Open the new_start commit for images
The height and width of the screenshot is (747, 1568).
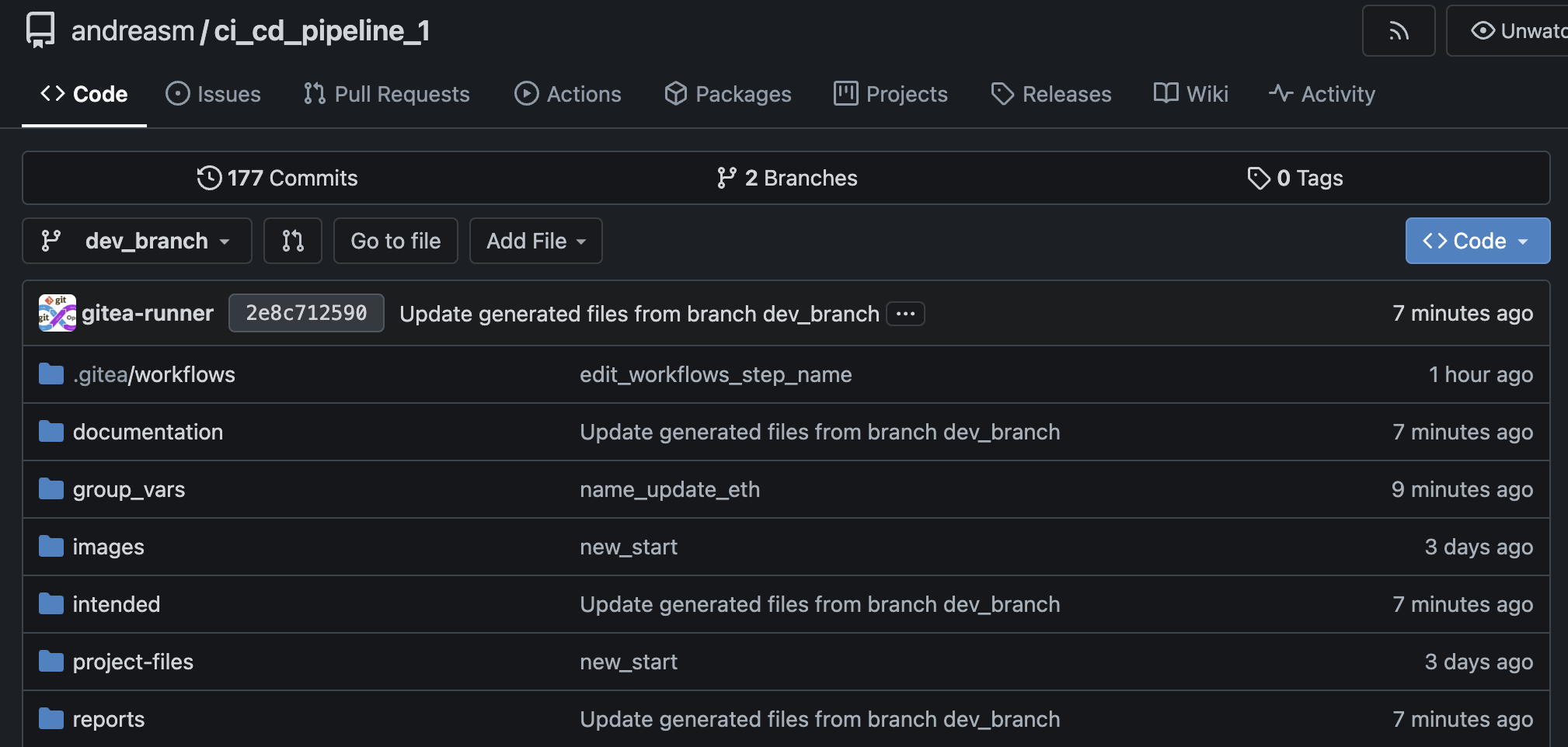(629, 547)
